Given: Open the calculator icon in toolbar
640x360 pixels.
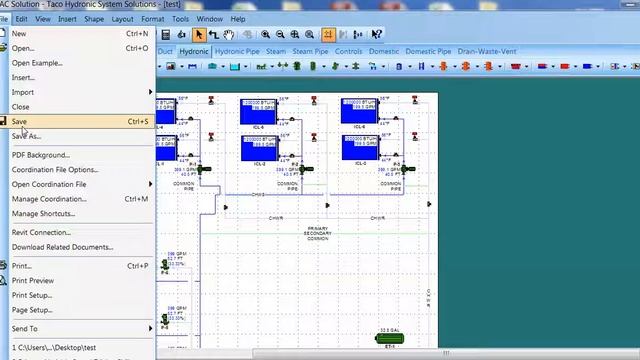Looking at the screenshot, I should coord(166,35).
